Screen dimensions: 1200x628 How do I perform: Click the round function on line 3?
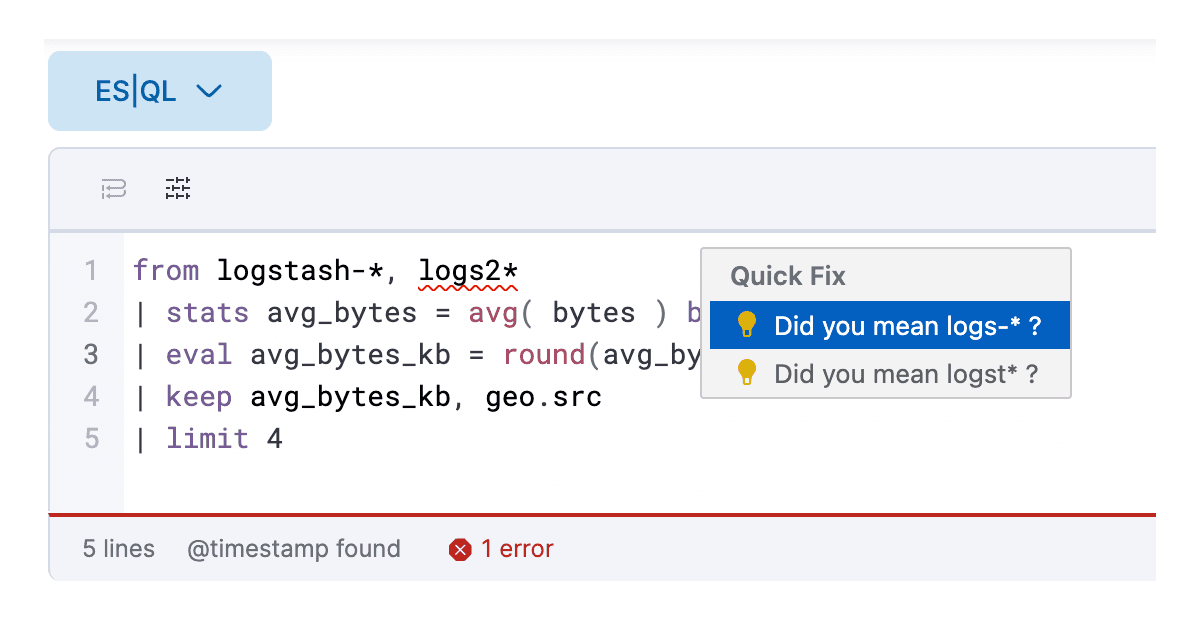[x=544, y=354]
